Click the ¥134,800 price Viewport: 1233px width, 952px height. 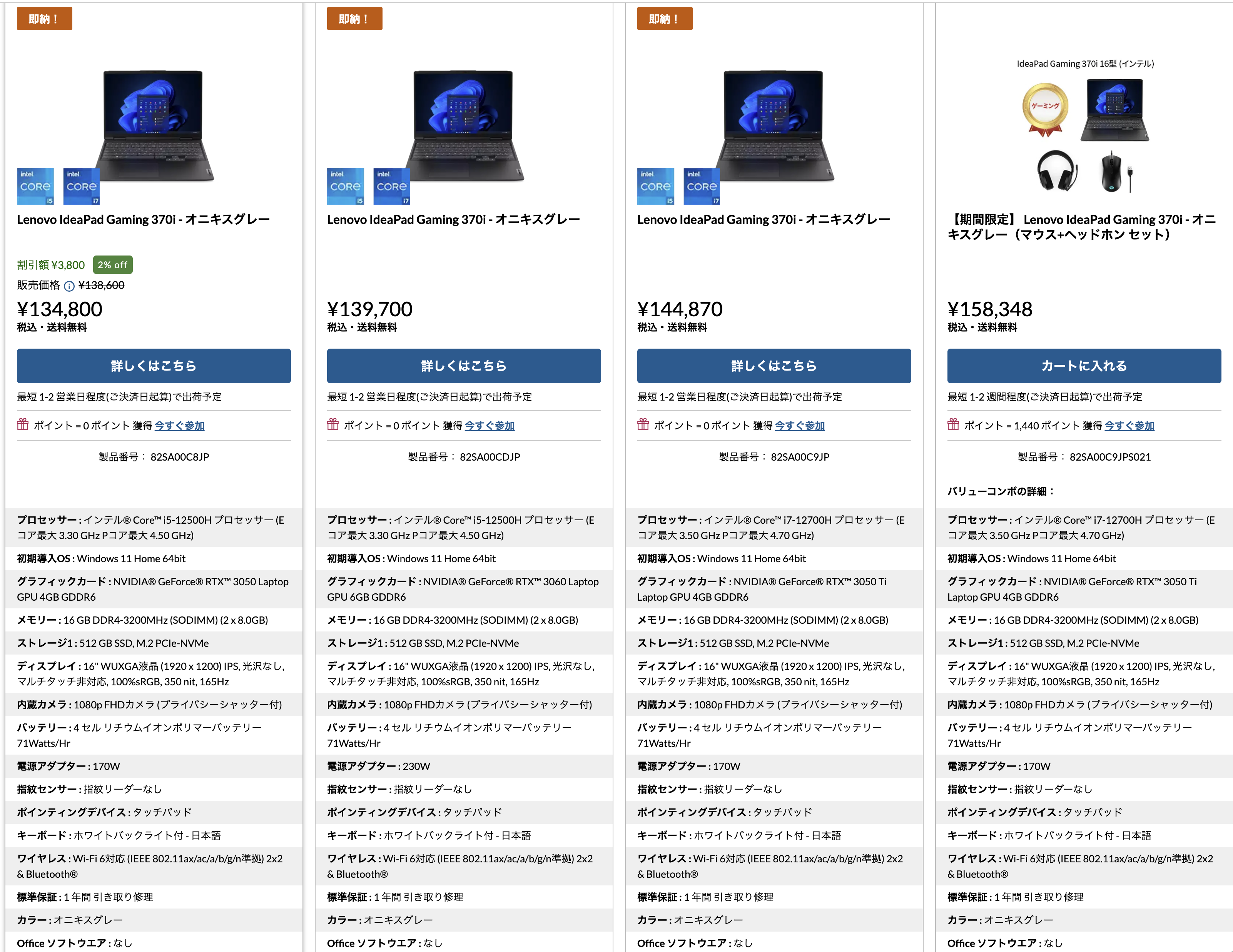(60, 309)
